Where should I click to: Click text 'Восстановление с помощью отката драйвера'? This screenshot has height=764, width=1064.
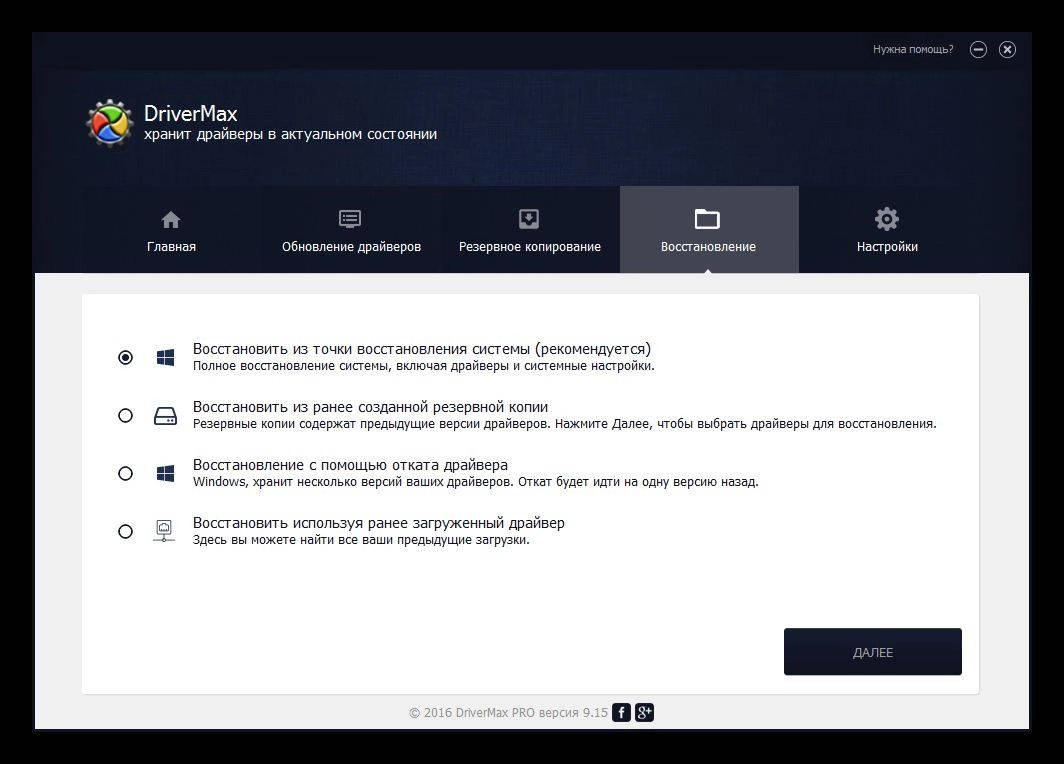coord(350,465)
